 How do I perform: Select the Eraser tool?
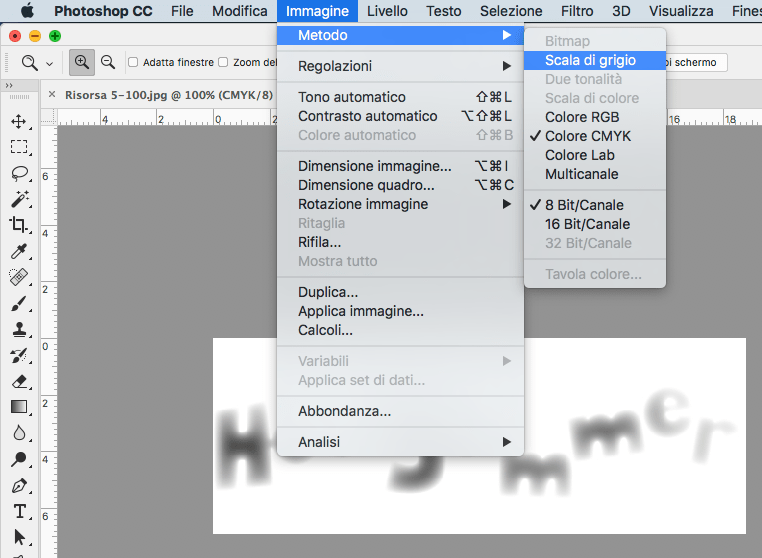point(19,382)
